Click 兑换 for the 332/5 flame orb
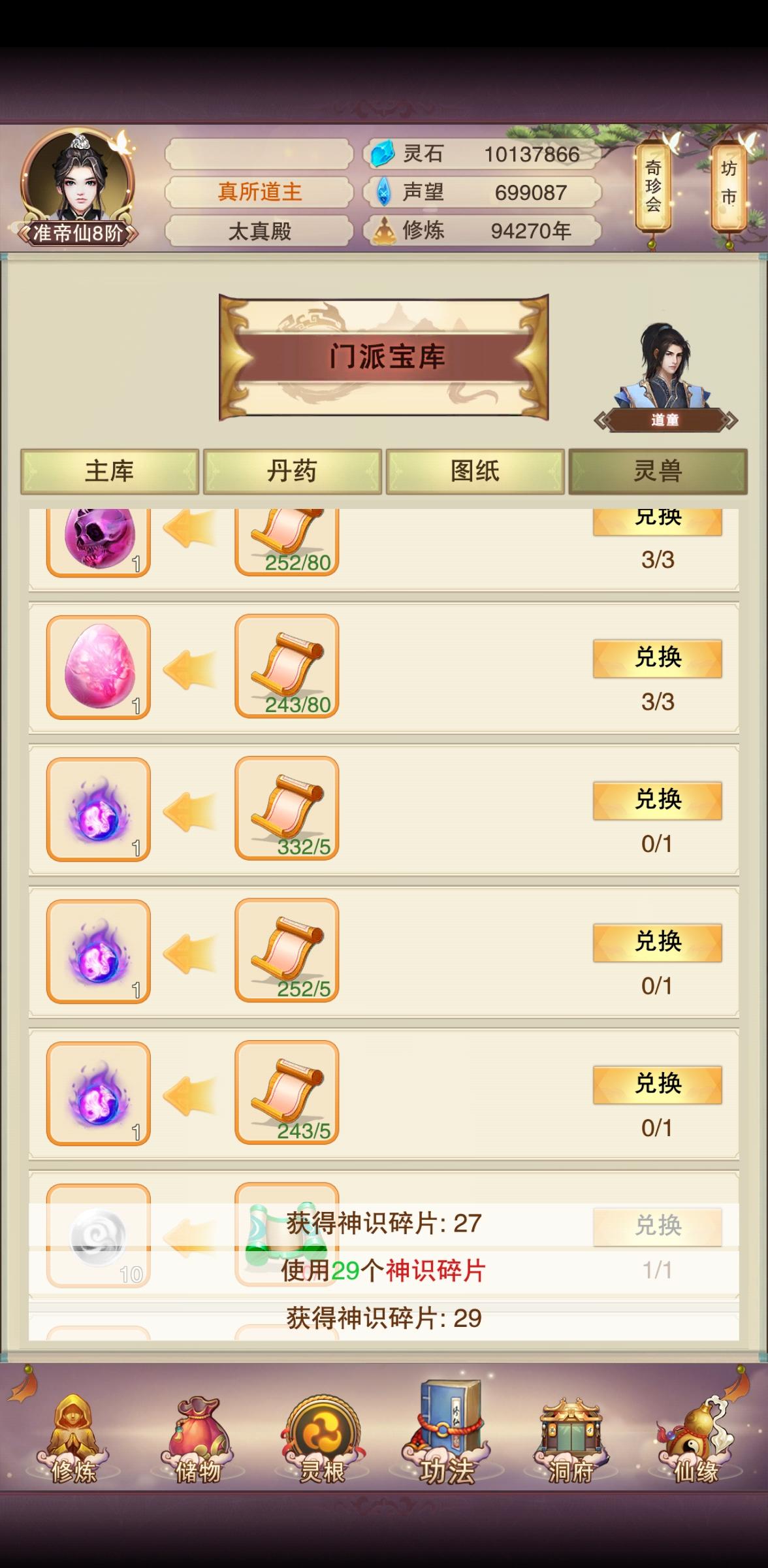The height and width of the screenshot is (1568, 768). (x=658, y=800)
